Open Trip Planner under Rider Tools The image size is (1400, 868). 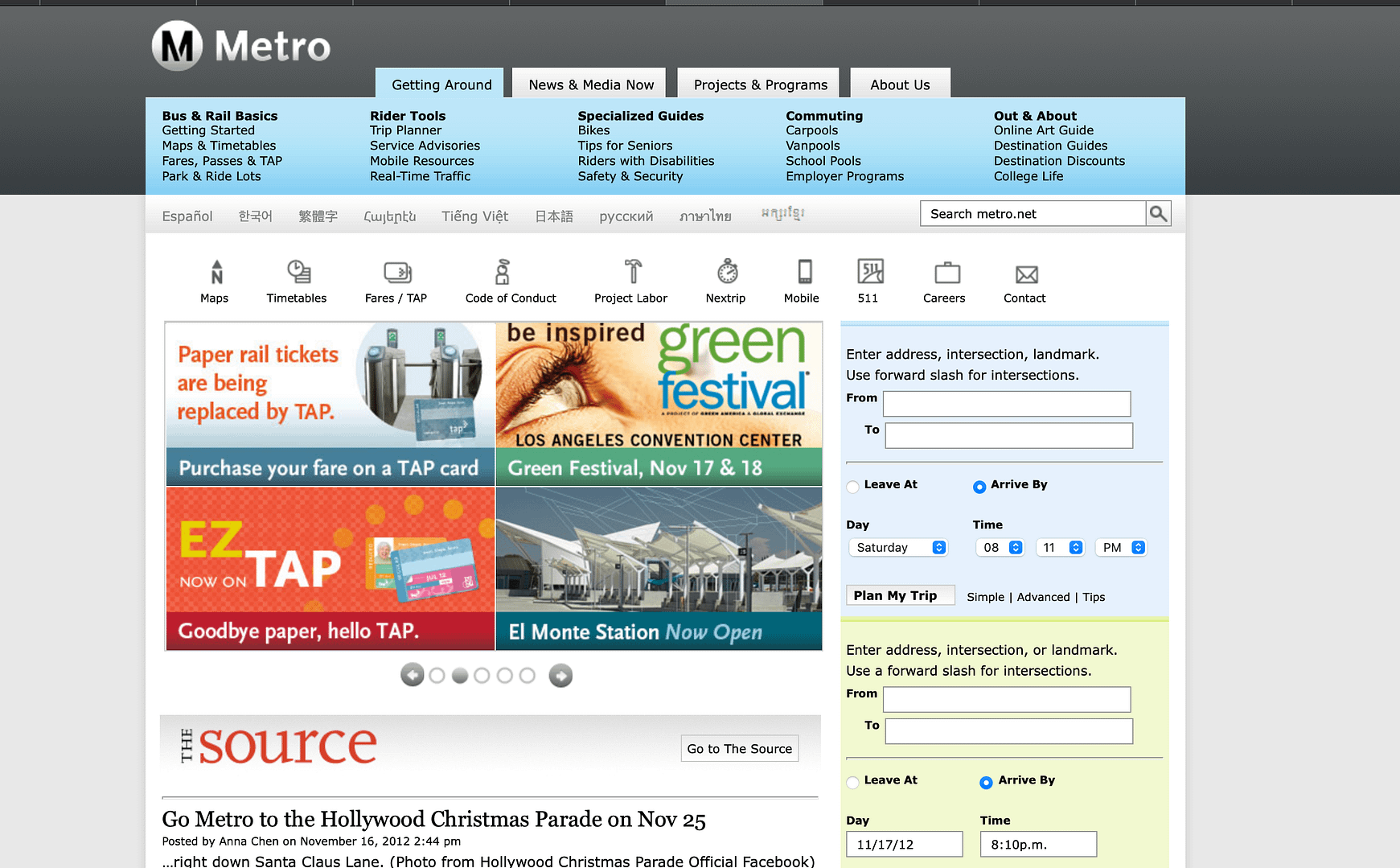pos(405,130)
